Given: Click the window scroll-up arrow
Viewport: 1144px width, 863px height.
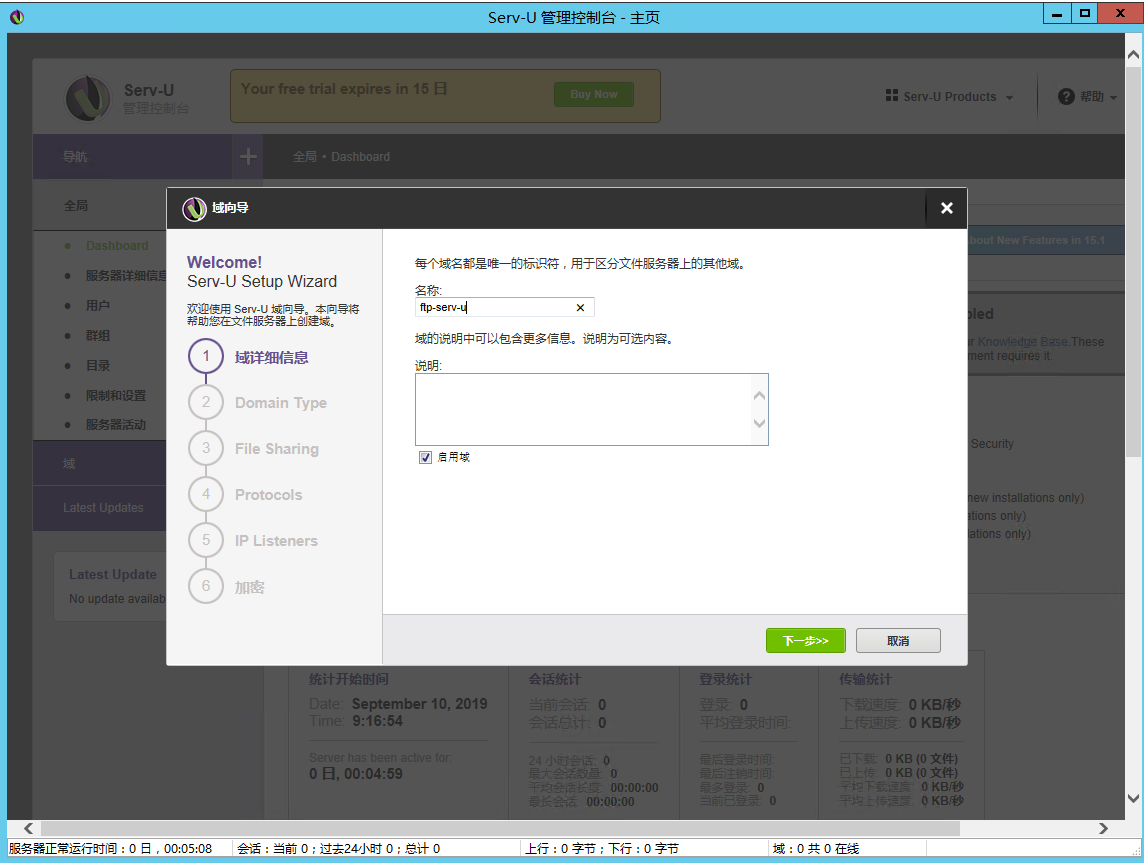Looking at the screenshot, I should click(1133, 55).
